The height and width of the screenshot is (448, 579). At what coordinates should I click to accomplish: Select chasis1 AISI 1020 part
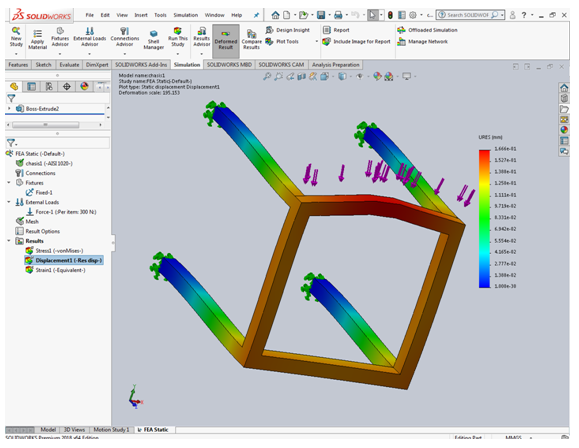[44, 163]
